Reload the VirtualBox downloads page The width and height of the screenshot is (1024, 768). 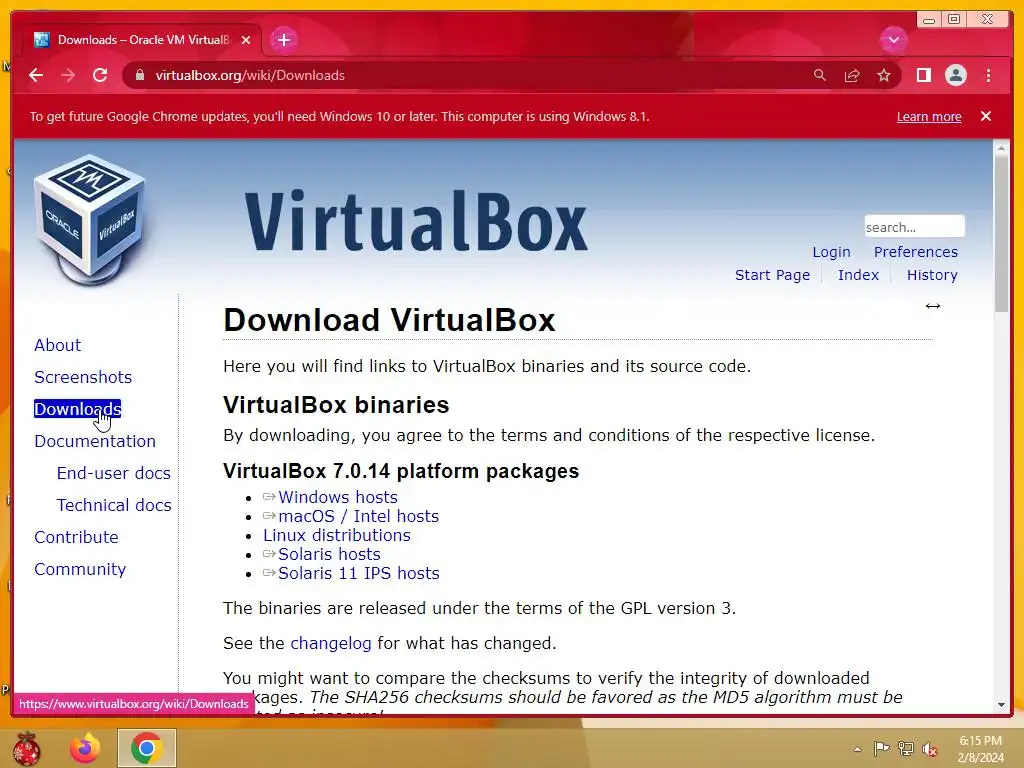coord(100,75)
